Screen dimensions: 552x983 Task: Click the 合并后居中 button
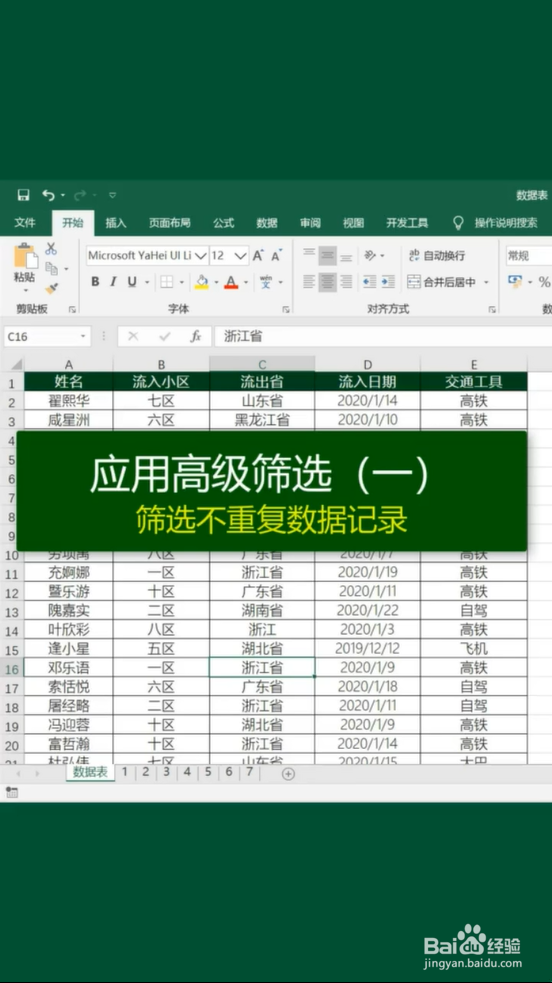click(x=442, y=282)
